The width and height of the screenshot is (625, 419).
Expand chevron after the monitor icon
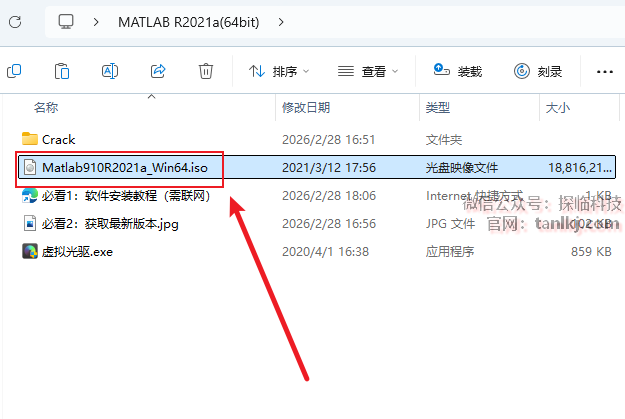tap(96, 22)
